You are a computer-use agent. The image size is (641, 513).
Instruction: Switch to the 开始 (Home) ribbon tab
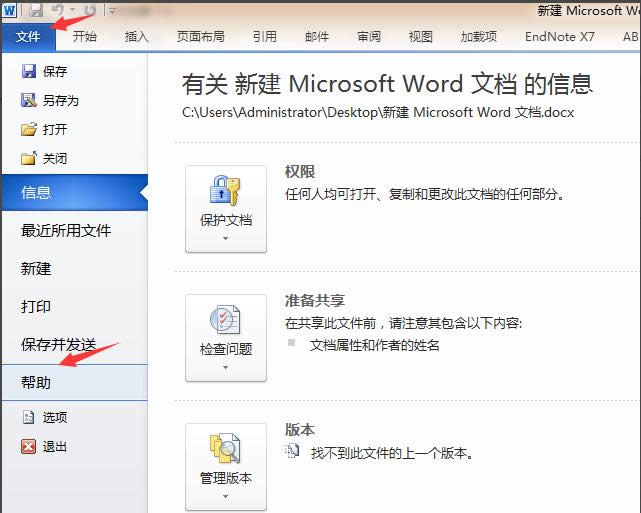pos(85,37)
